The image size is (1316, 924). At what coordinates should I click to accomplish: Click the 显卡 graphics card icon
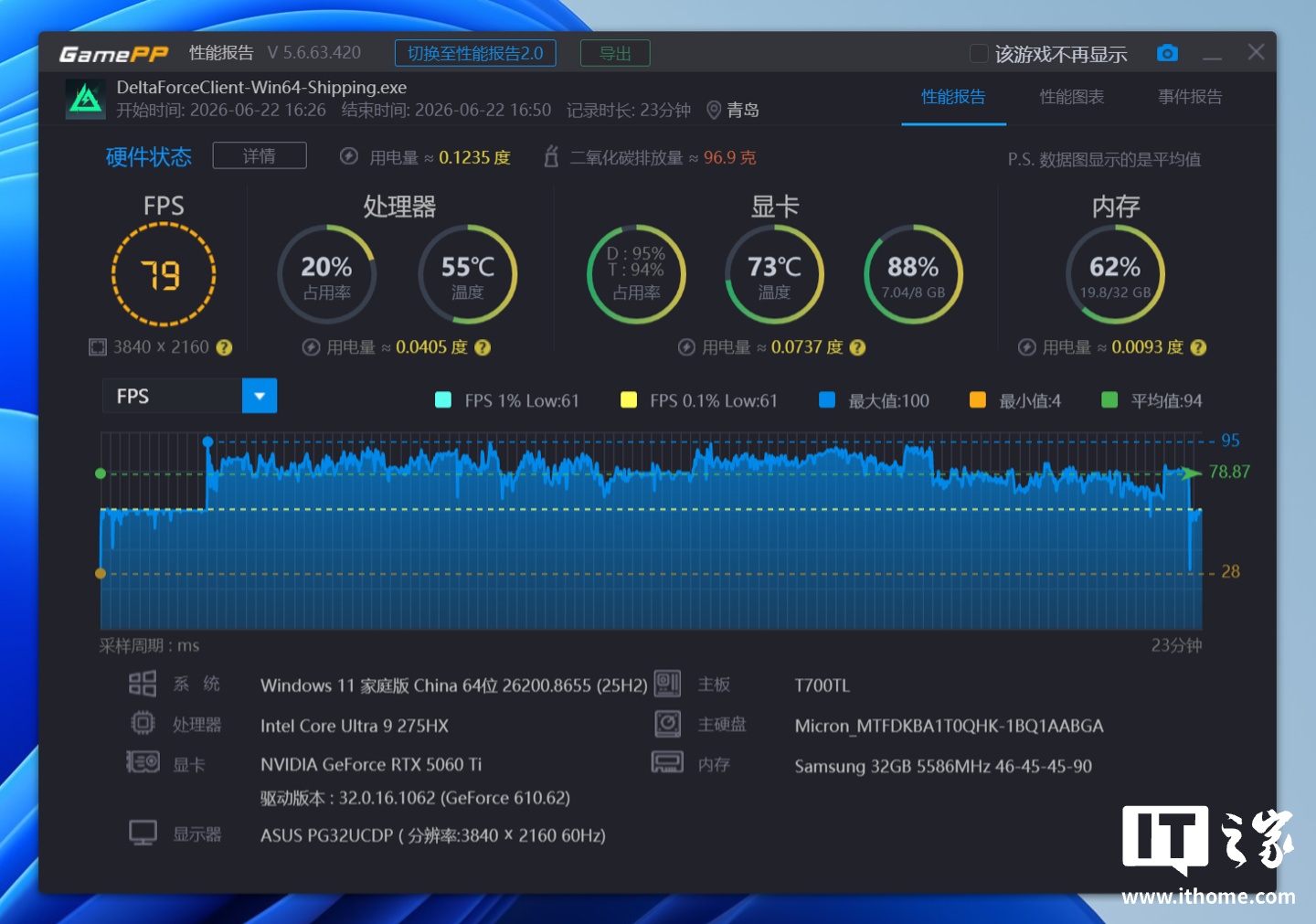tap(143, 762)
